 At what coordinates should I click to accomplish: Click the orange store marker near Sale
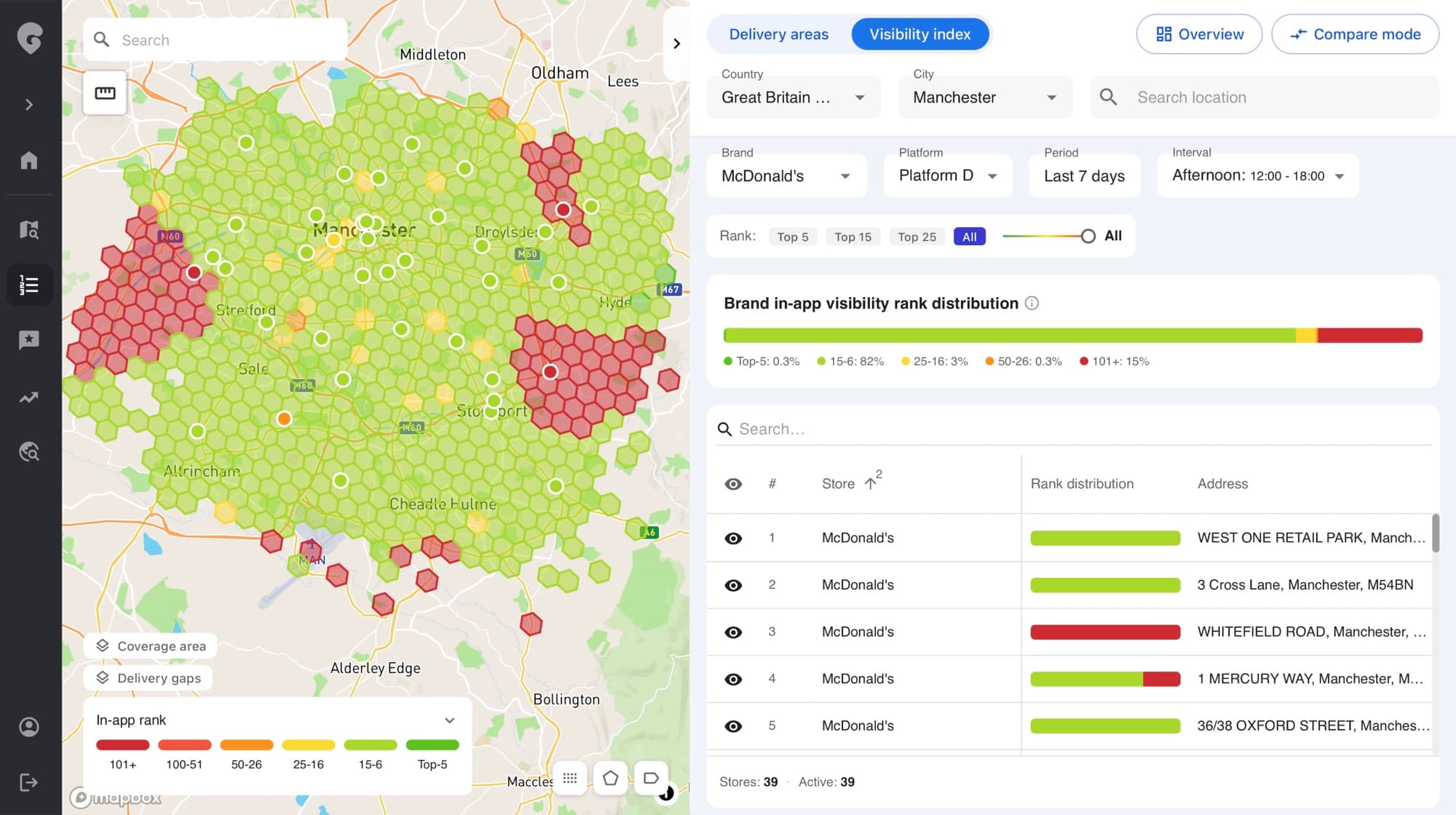coord(284,418)
